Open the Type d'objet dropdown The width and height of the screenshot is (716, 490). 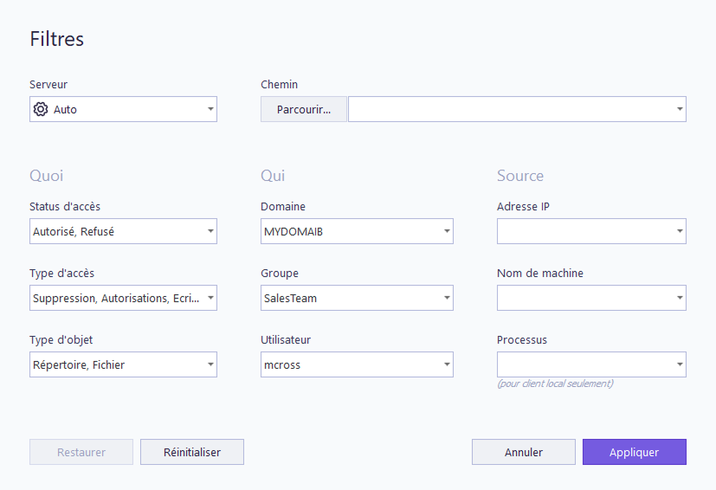click(123, 364)
